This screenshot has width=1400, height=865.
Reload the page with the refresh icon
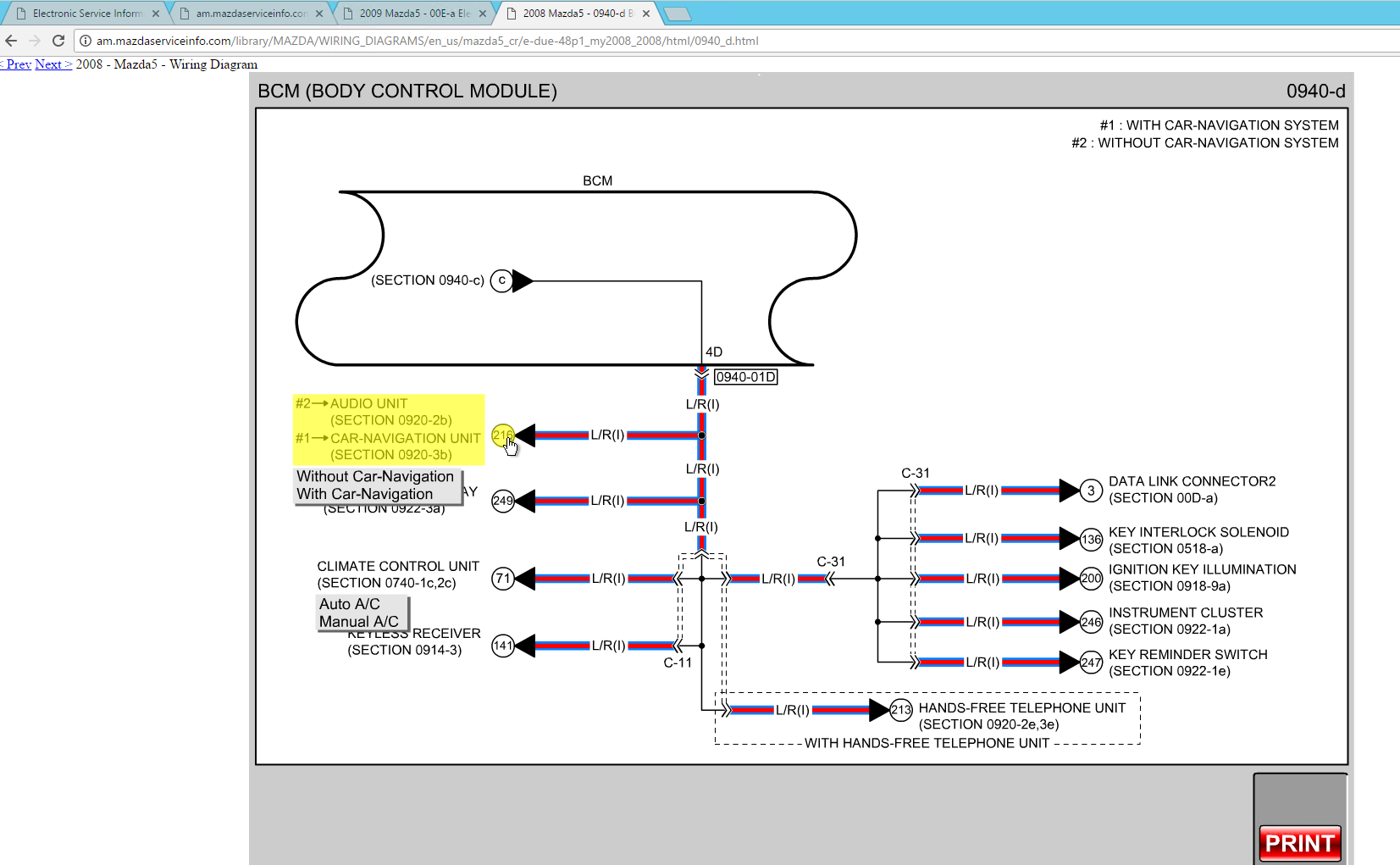(58, 41)
